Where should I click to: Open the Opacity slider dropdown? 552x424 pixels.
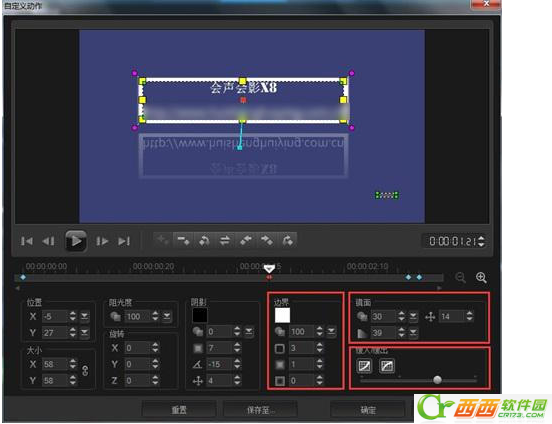[167, 316]
